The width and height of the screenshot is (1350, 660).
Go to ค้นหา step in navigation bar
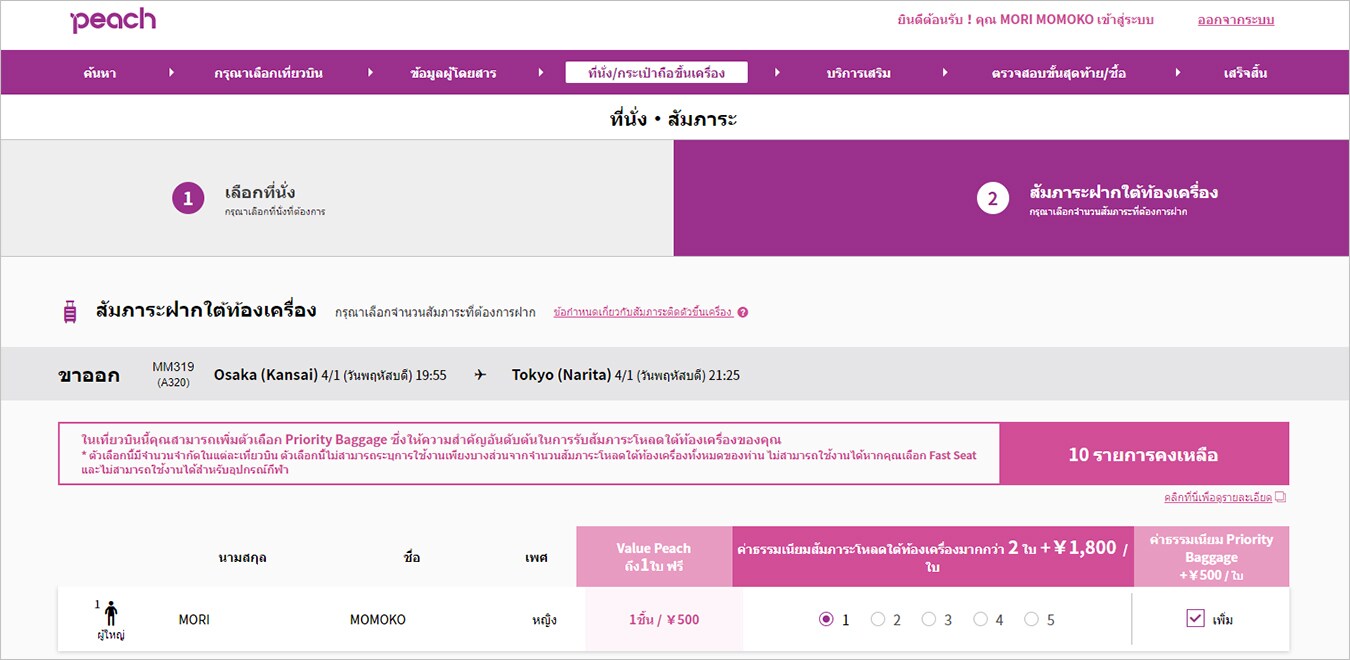(x=99, y=73)
